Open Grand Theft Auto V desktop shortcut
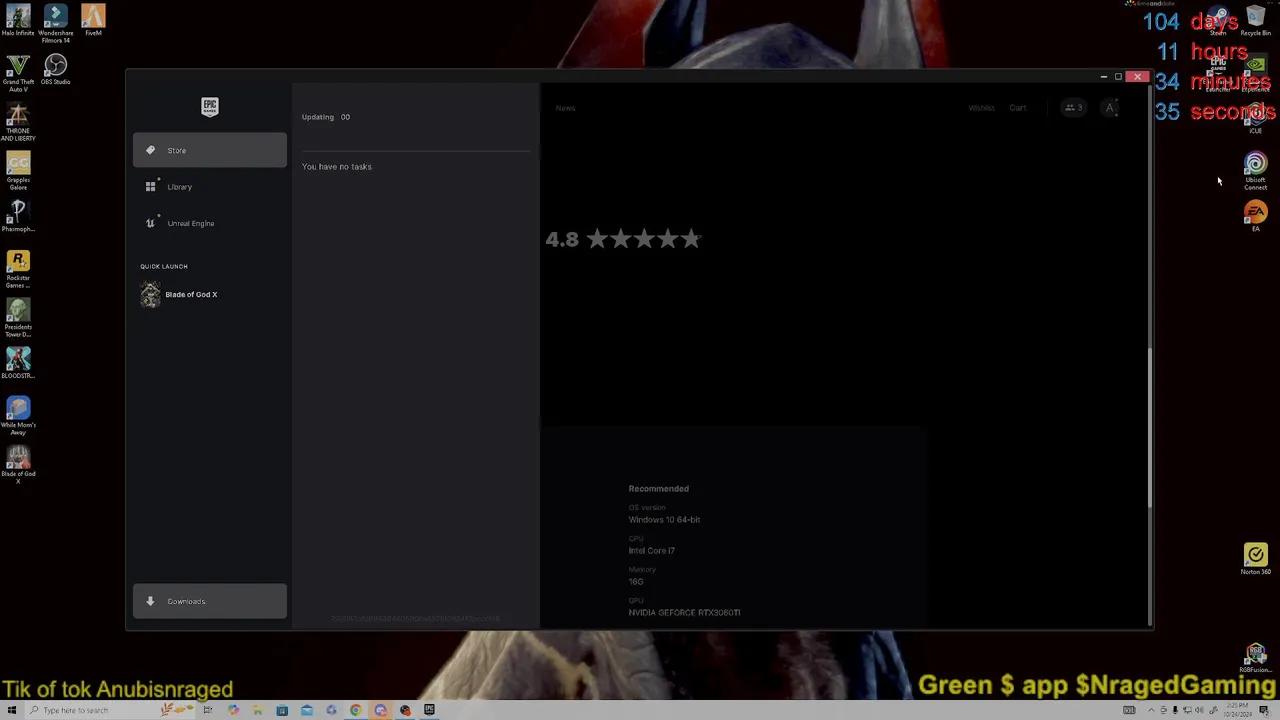This screenshot has width=1280, height=720. pyautogui.click(x=18, y=73)
